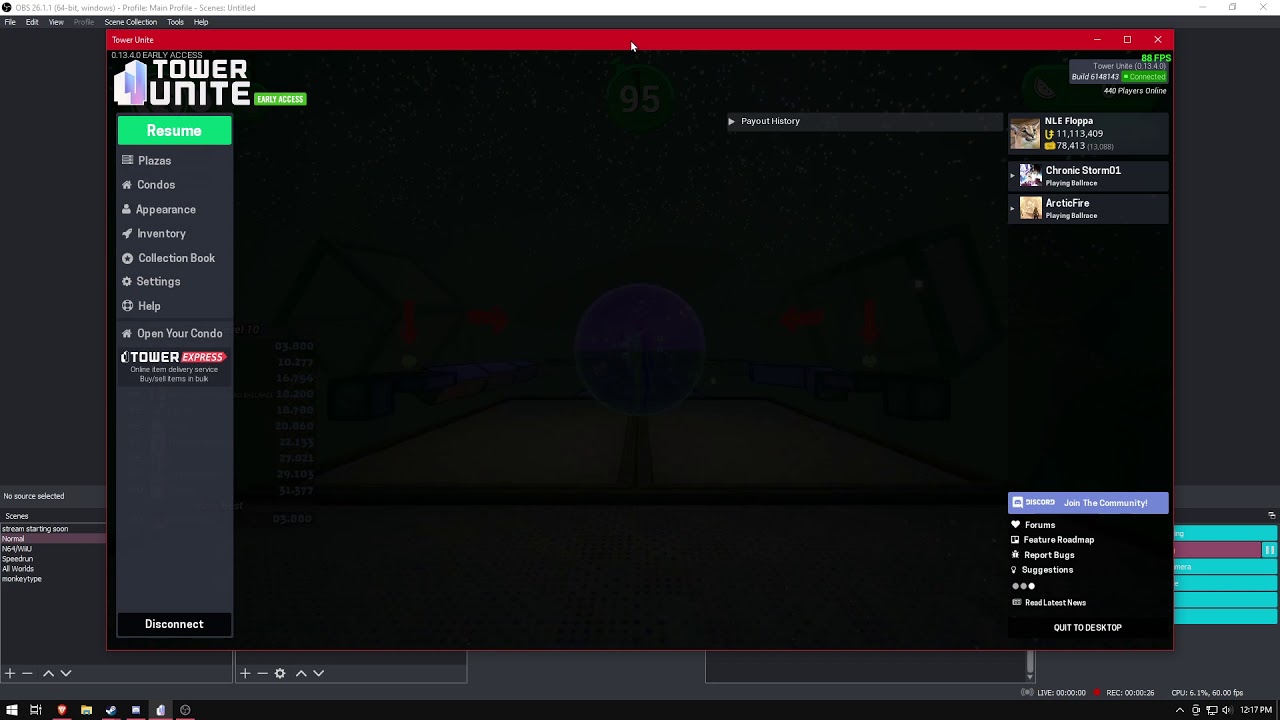Click the Inventory icon
The image size is (1280, 720).
click(127, 234)
